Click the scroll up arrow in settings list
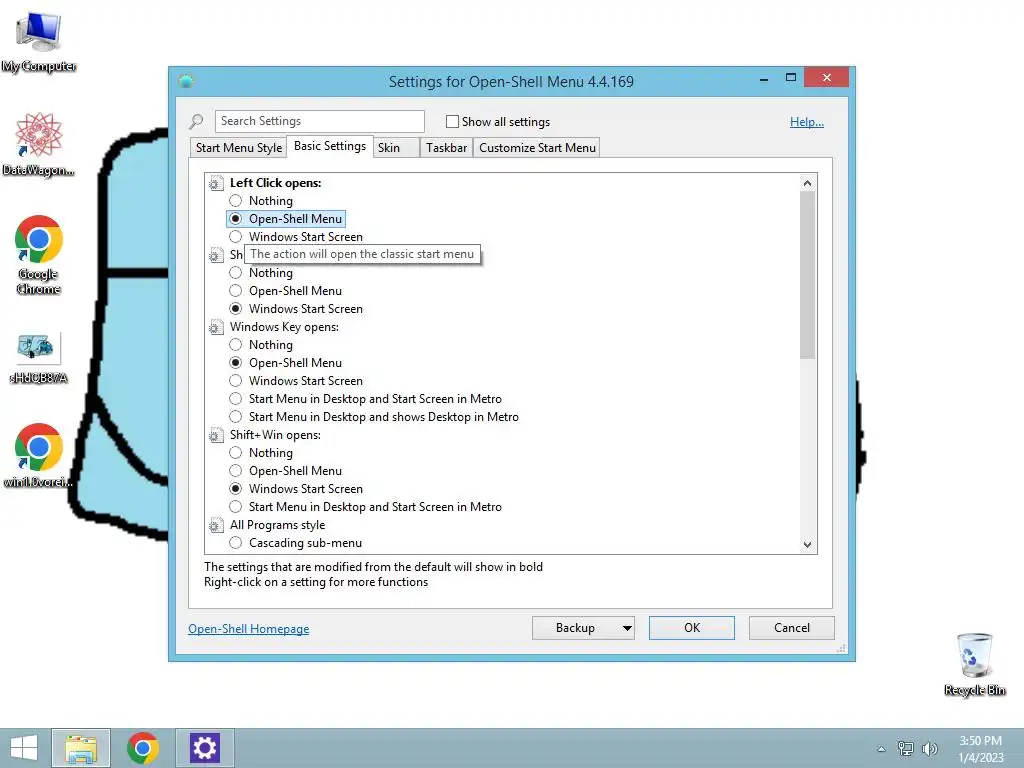The height and width of the screenshot is (768, 1024). pyautogui.click(x=807, y=184)
